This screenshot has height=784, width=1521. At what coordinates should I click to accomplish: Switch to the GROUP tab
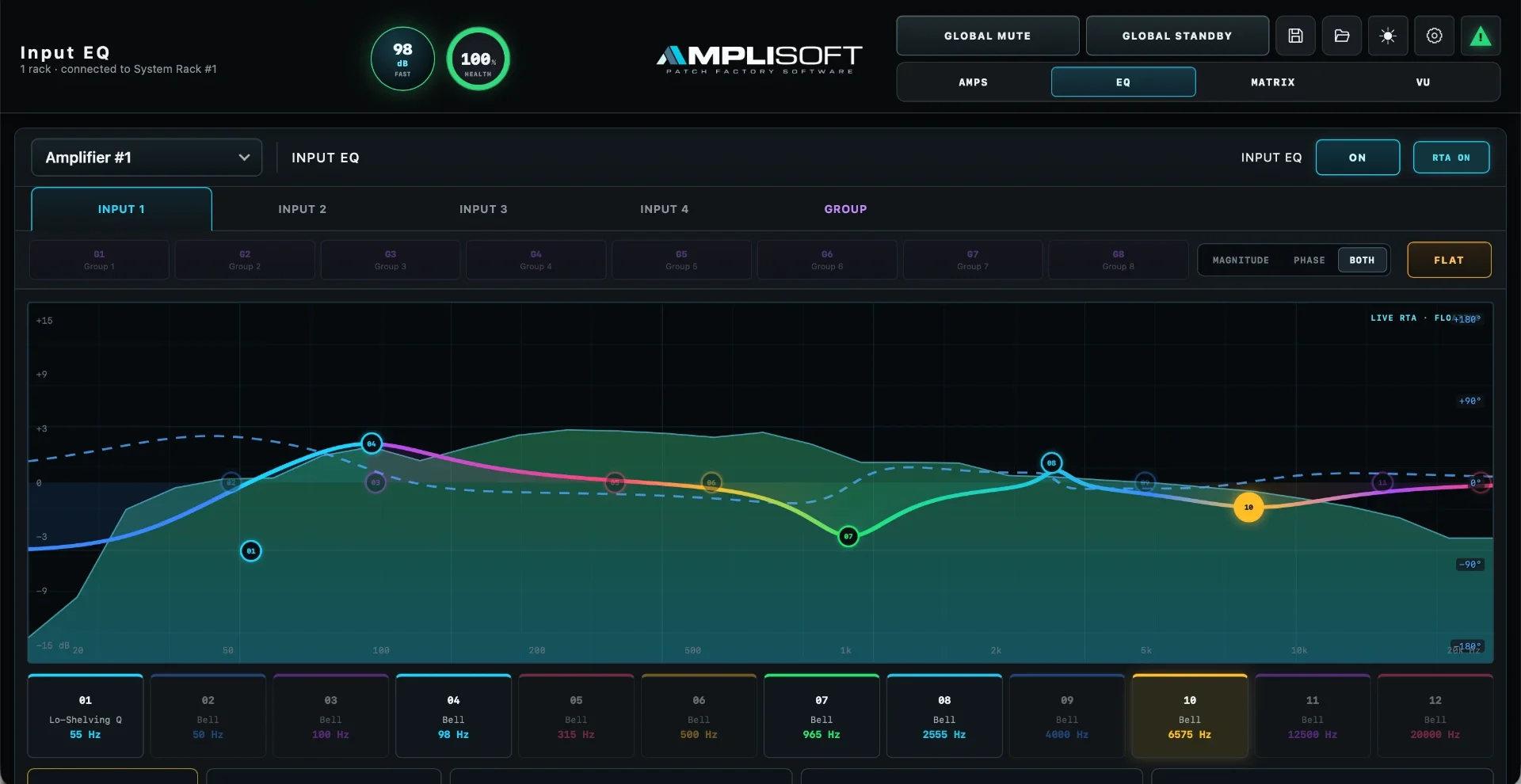[845, 209]
